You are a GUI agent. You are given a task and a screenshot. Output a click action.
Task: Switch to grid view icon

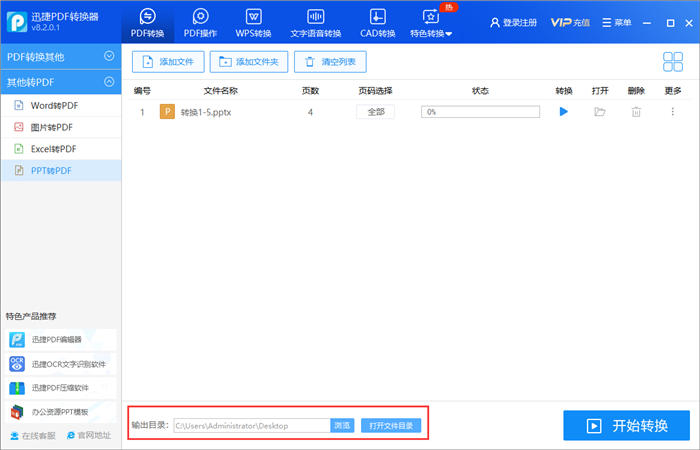pyautogui.click(x=673, y=62)
